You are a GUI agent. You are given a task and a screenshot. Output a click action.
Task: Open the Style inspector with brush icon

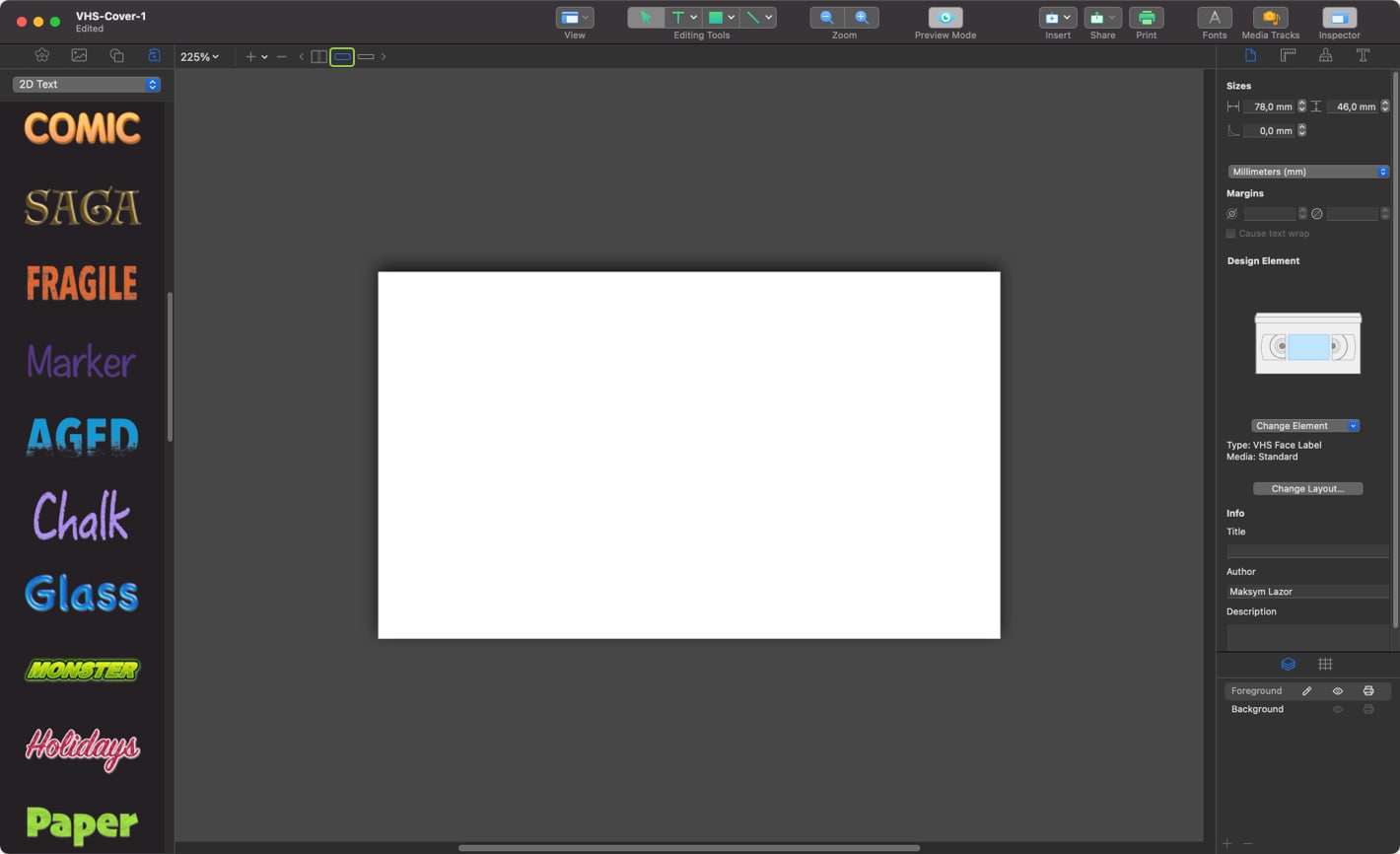pos(1326,55)
